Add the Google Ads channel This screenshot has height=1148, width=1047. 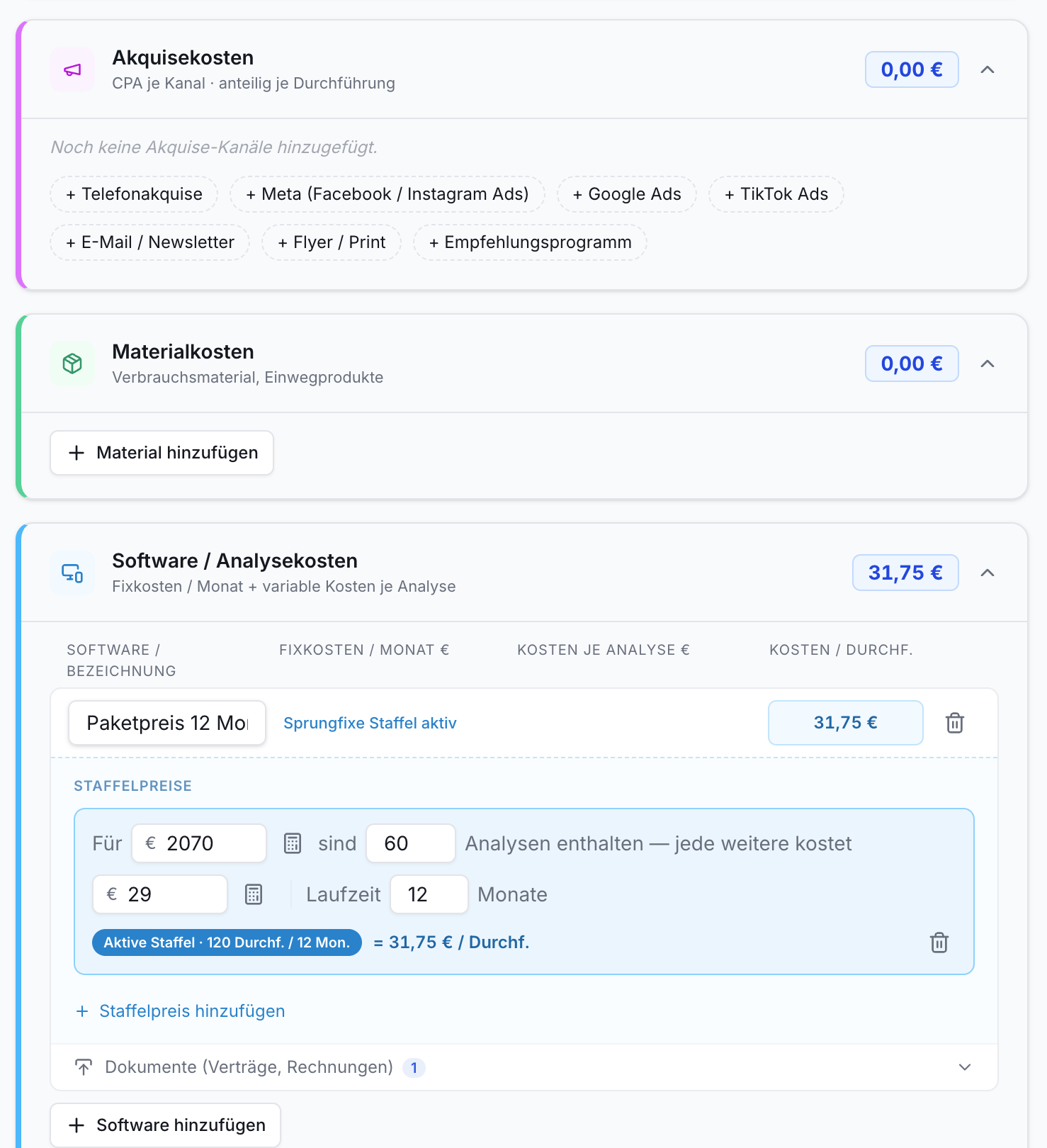(627, 194)
